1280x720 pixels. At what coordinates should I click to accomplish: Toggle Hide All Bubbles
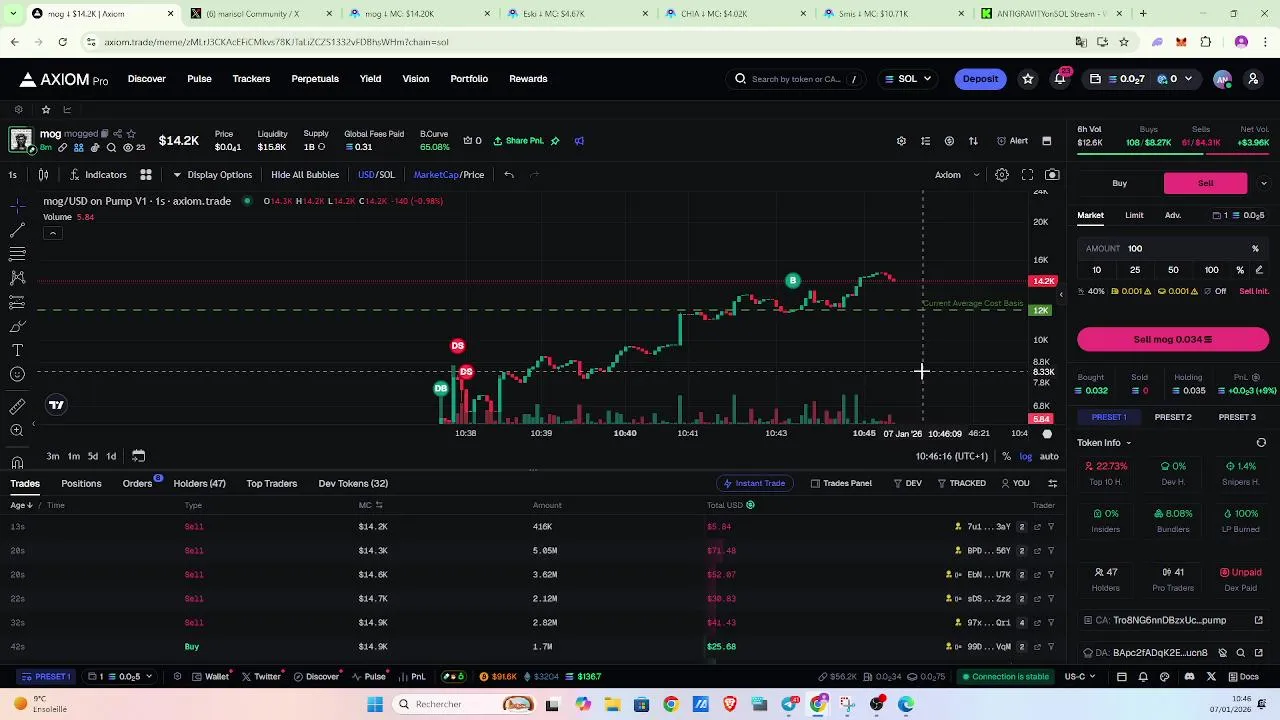pos(305,175)
